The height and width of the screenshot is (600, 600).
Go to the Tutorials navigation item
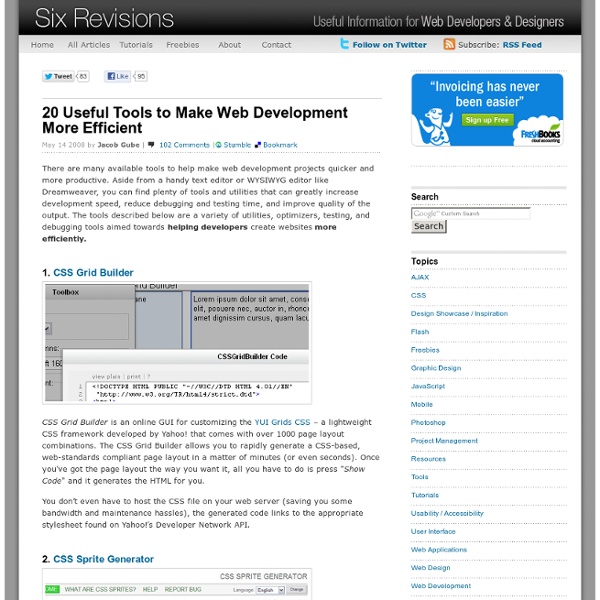point(136,45)
